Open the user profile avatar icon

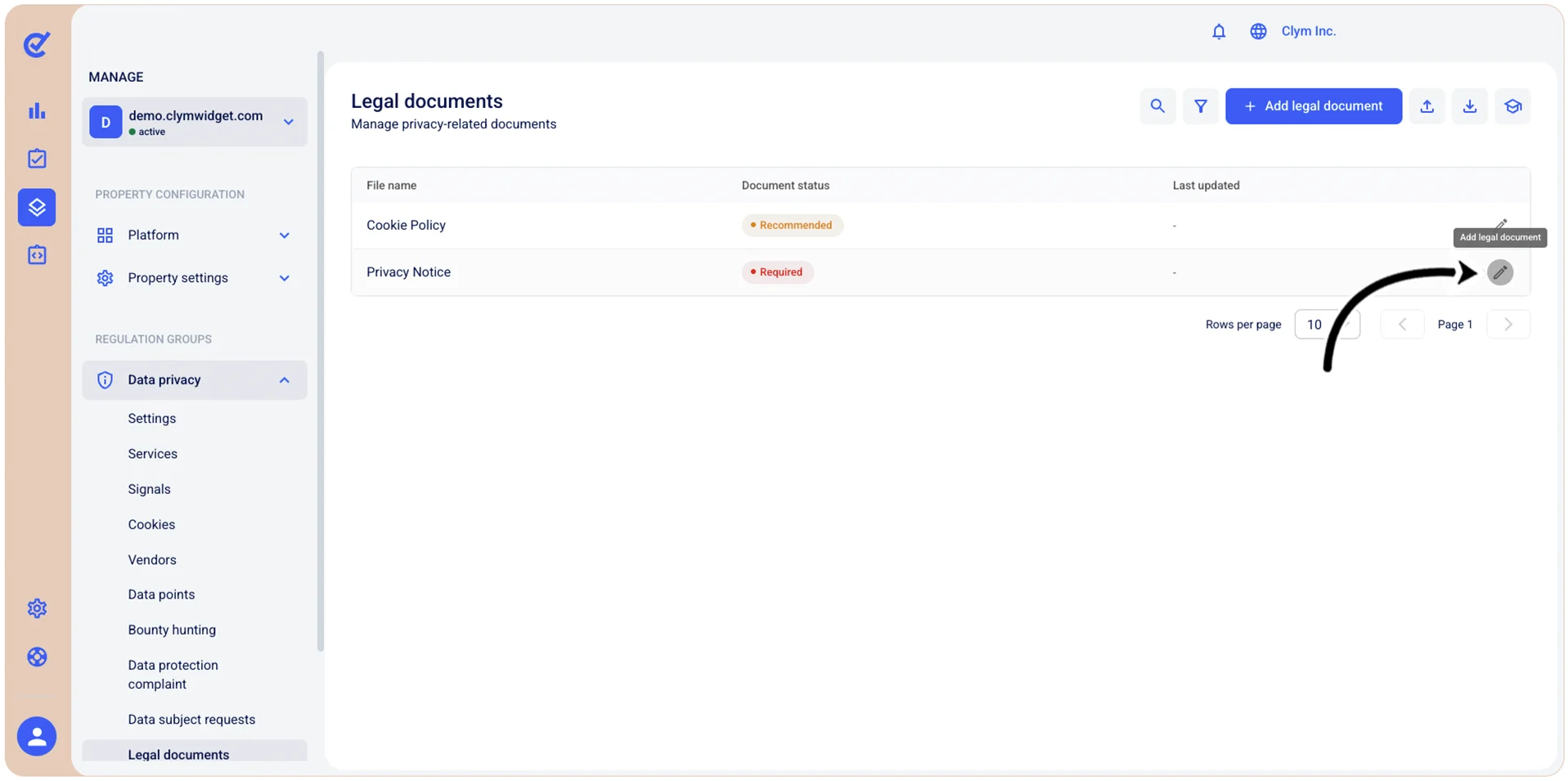(x=37, y=737)
